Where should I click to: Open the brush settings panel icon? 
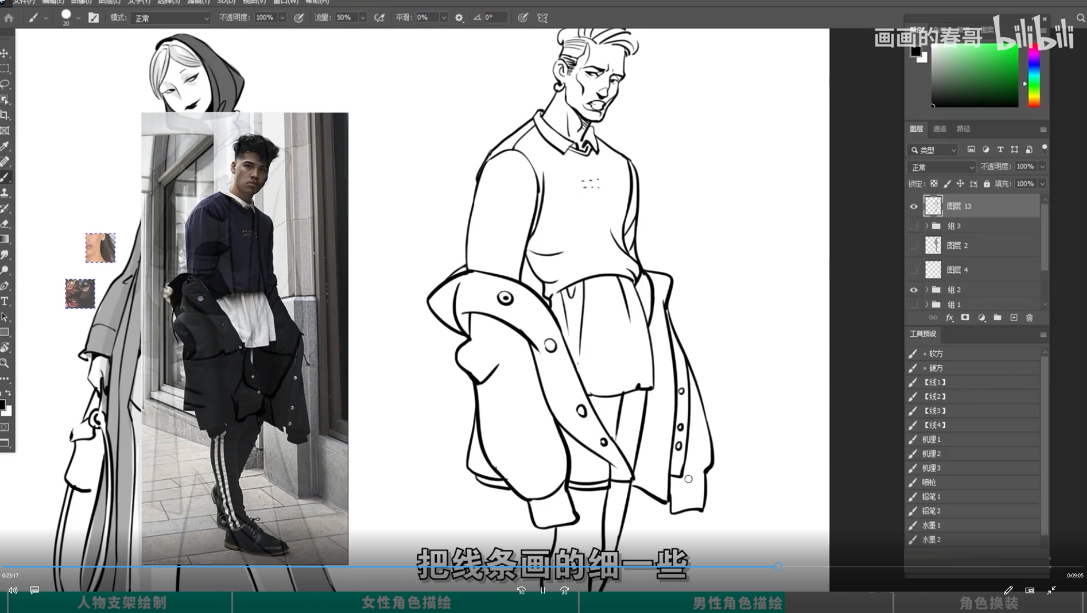pos(94,18)
